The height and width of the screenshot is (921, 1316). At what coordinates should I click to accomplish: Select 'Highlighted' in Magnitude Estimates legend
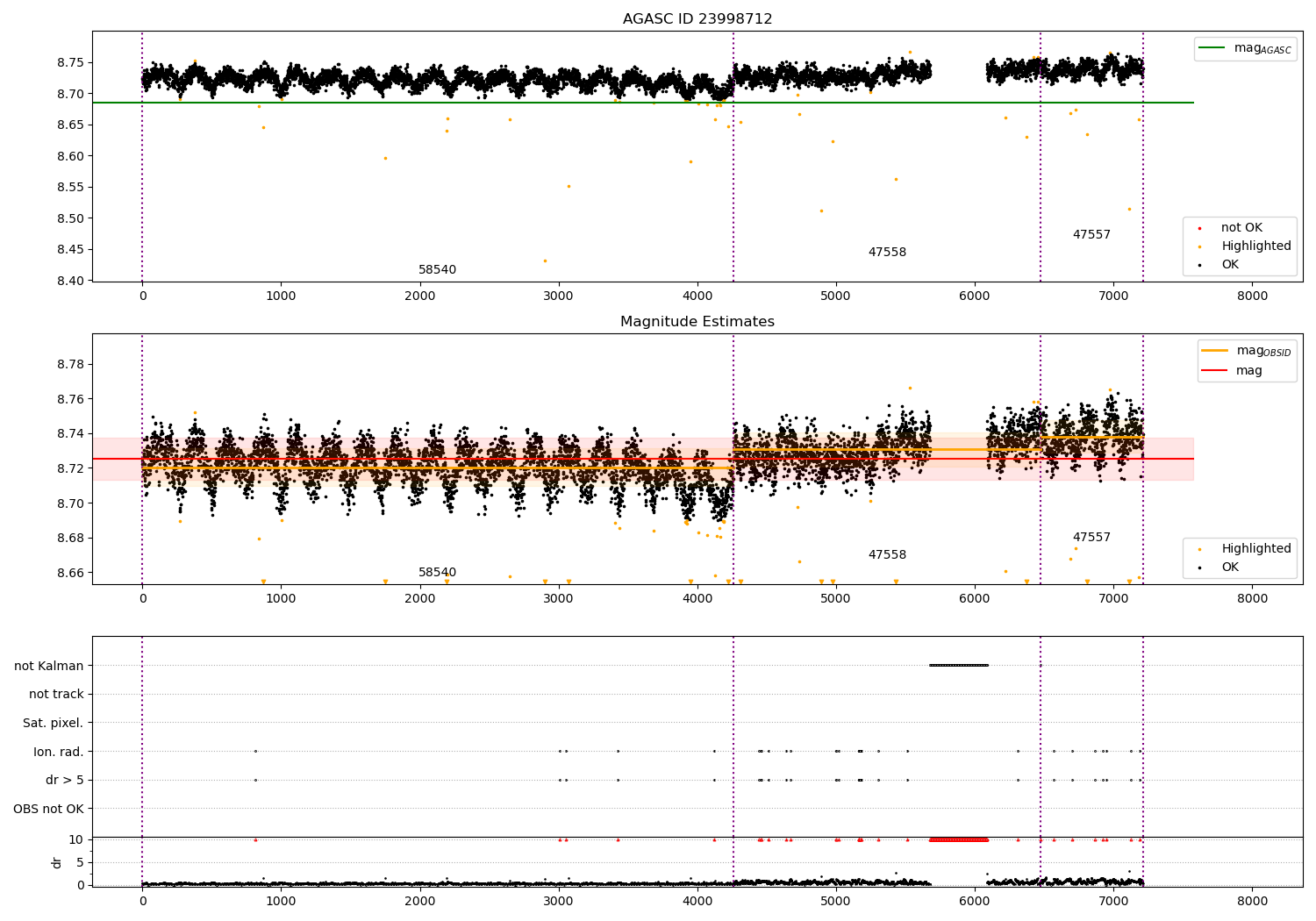[1256, 549]
